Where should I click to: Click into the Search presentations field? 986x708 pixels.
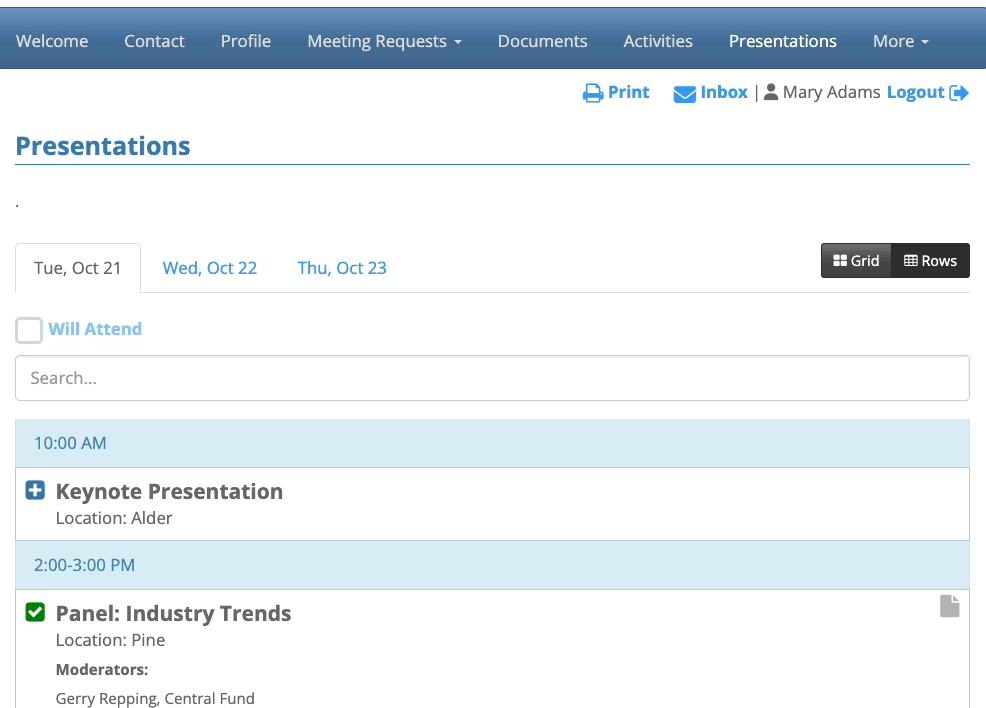(492, 378)
